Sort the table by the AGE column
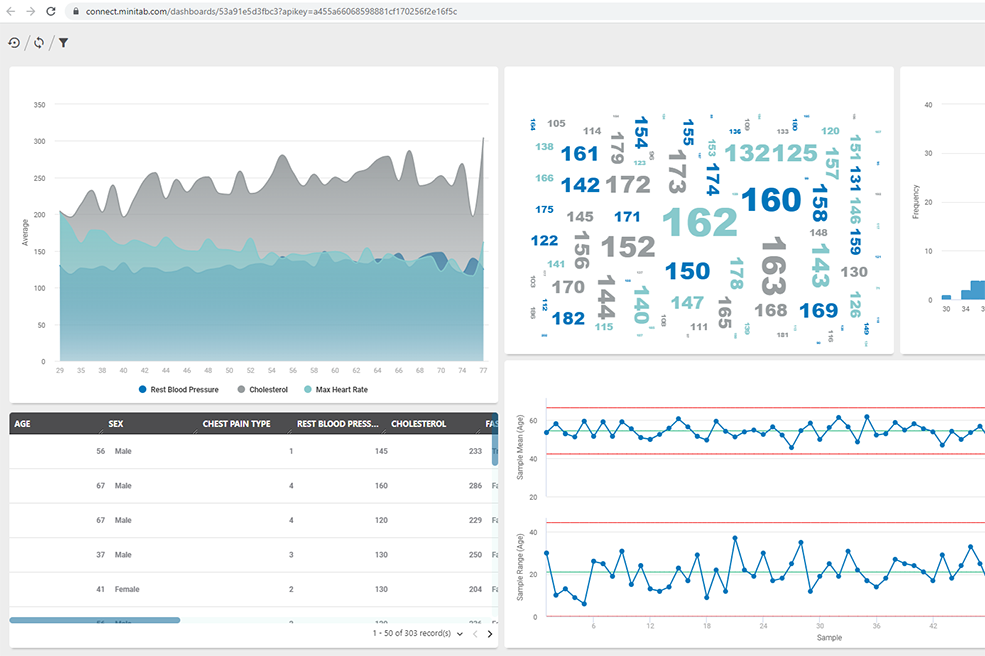Viewport: 985px width, 656px height. coord(22,423)
